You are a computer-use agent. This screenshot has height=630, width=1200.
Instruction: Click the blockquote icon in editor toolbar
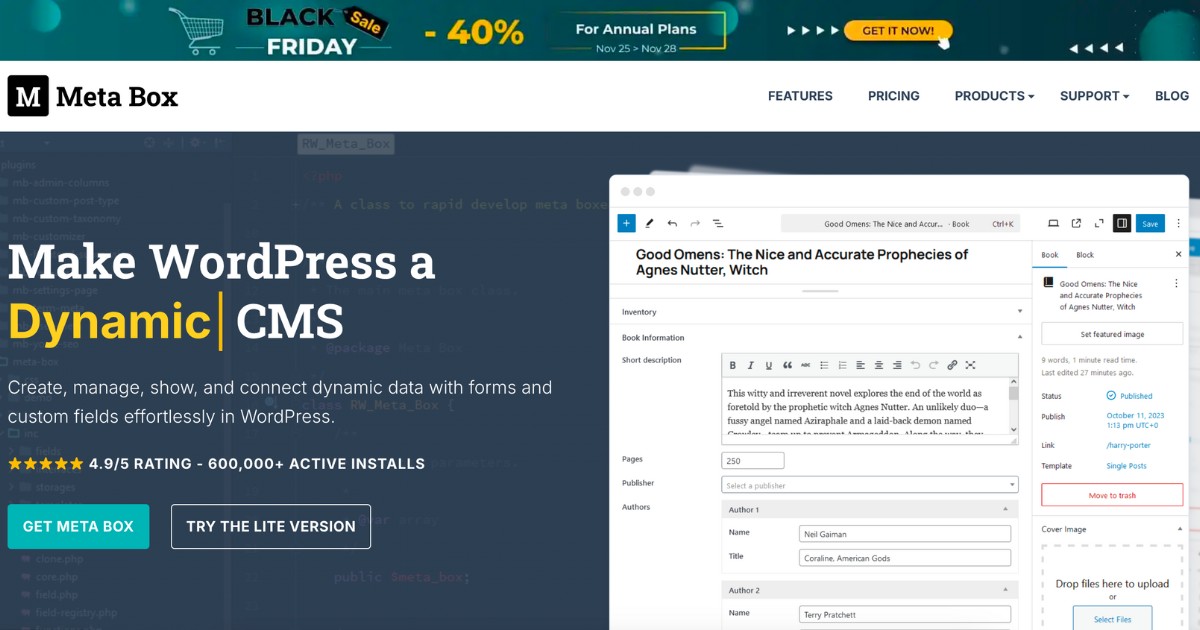pyautogui.click(x=787, y=365)
